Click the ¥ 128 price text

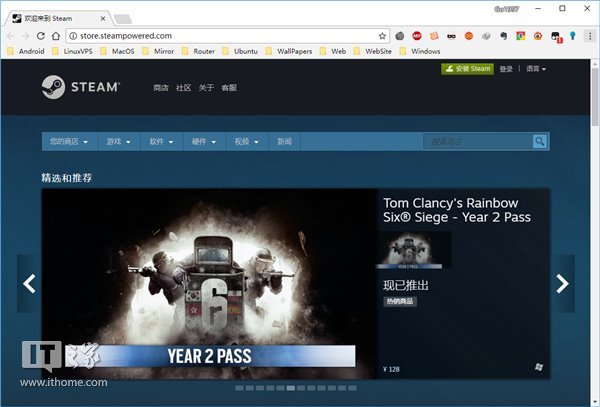(x=391, y=369)
